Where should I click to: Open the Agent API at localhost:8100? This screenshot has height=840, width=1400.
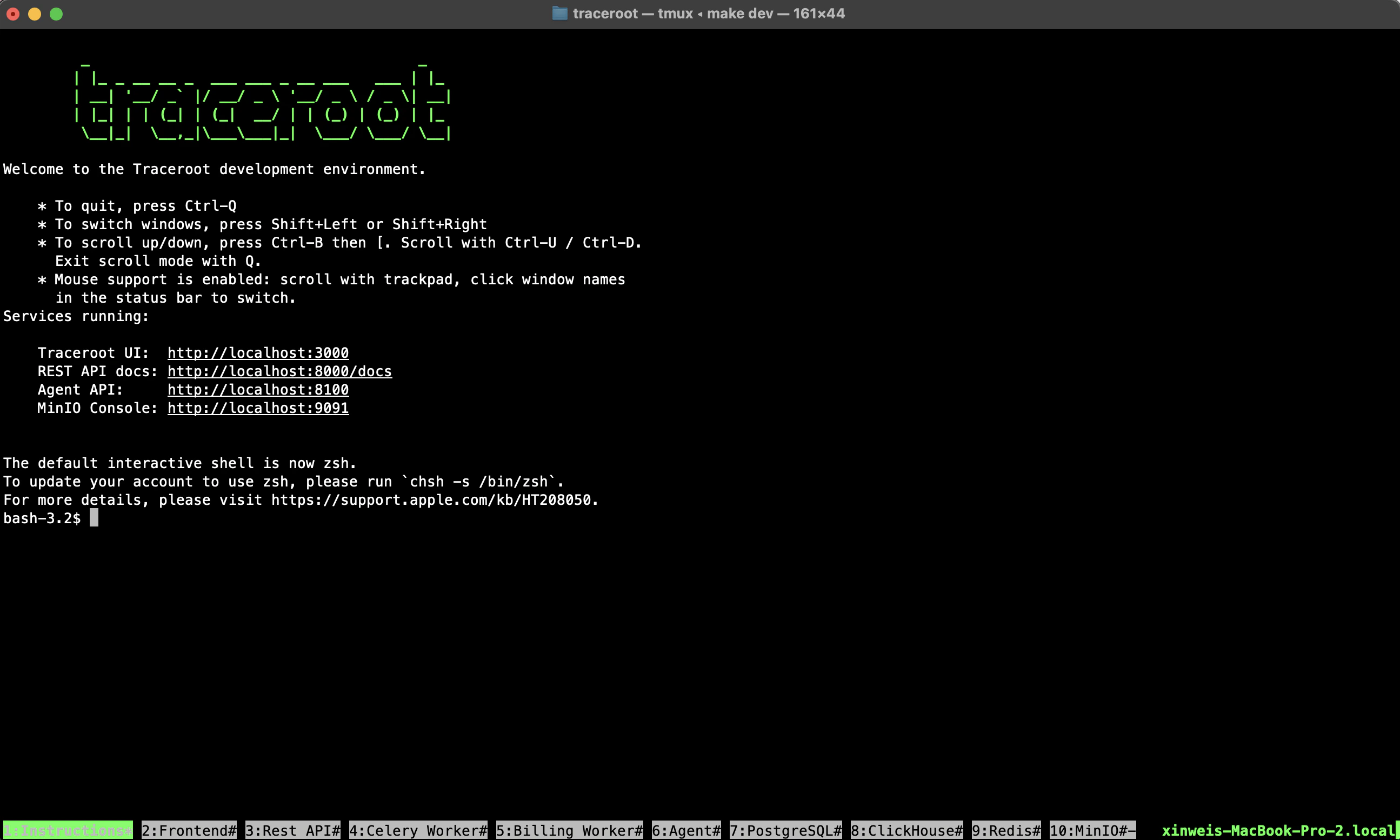pos(257,389)
